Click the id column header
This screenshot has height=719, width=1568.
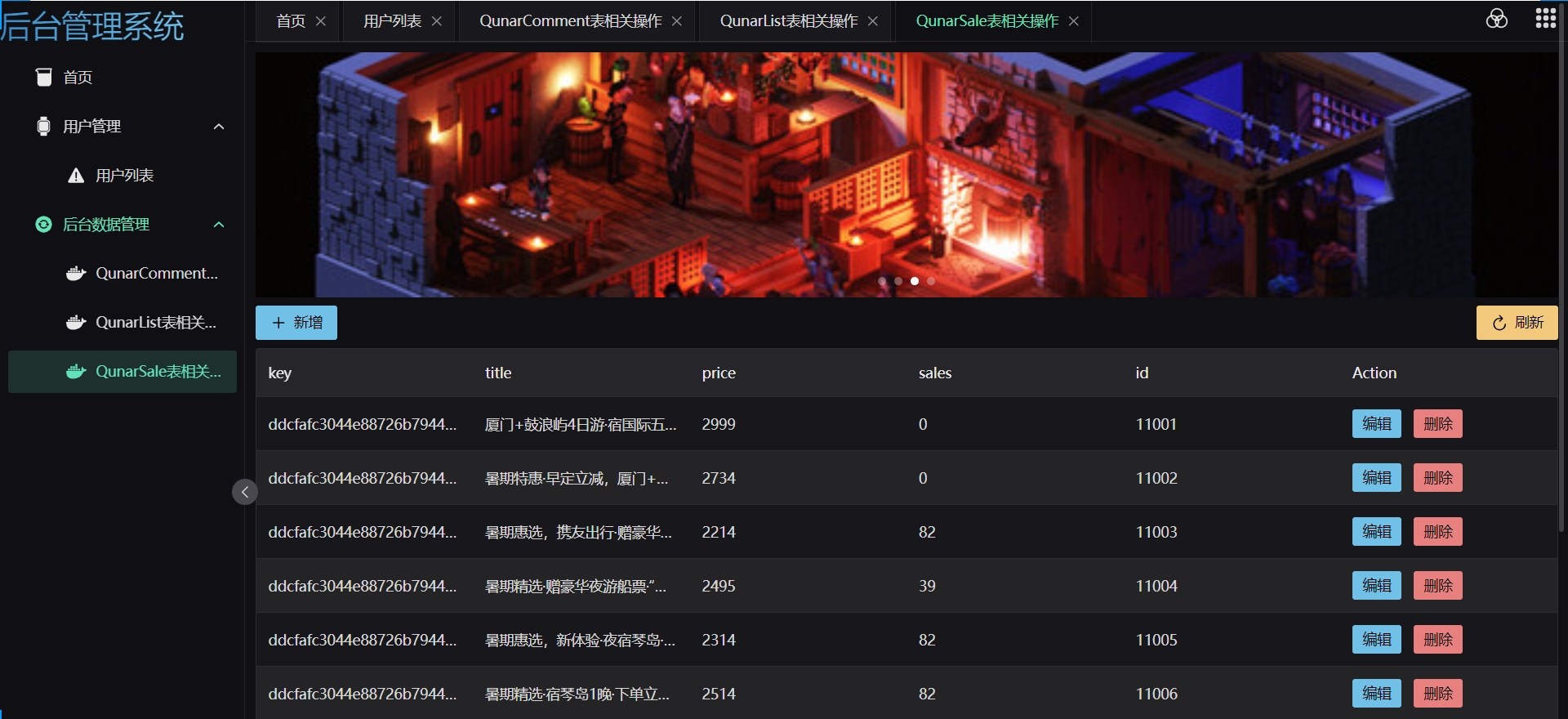tap(1142, 373)
